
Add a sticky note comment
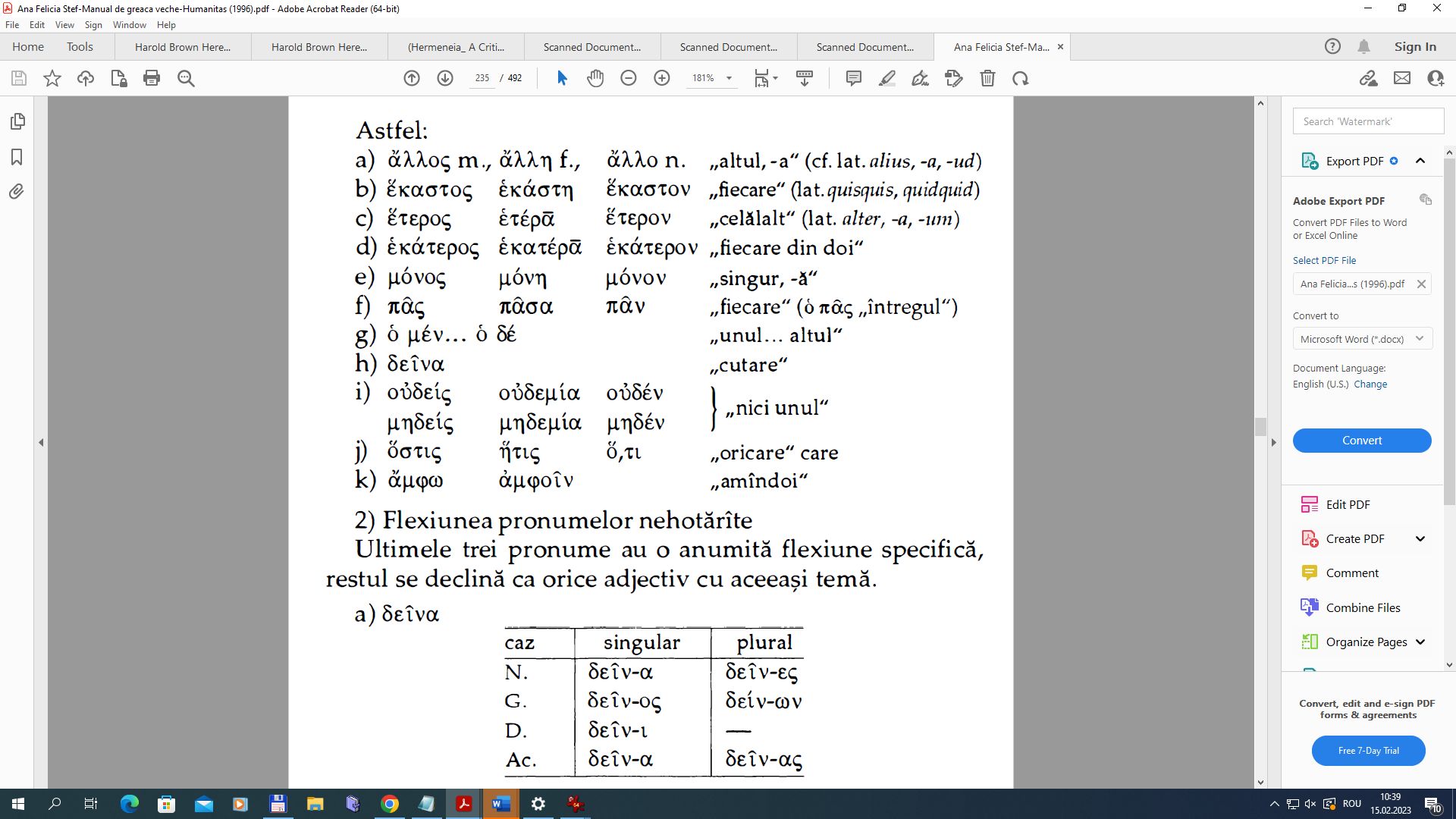tap(854, 78)
